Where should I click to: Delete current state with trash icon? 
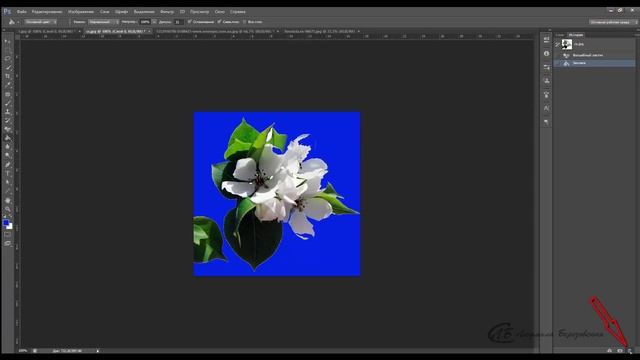630,351
